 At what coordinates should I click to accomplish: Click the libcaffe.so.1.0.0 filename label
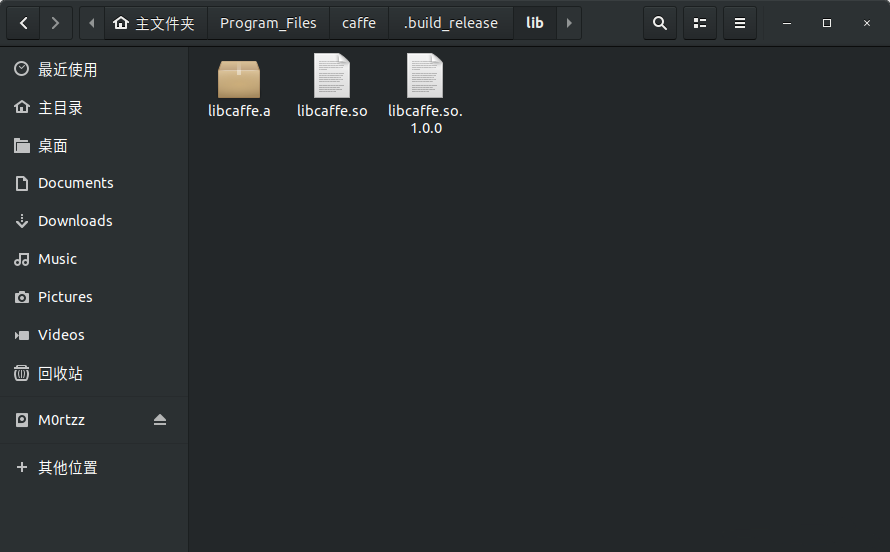(x=426, y=119)
